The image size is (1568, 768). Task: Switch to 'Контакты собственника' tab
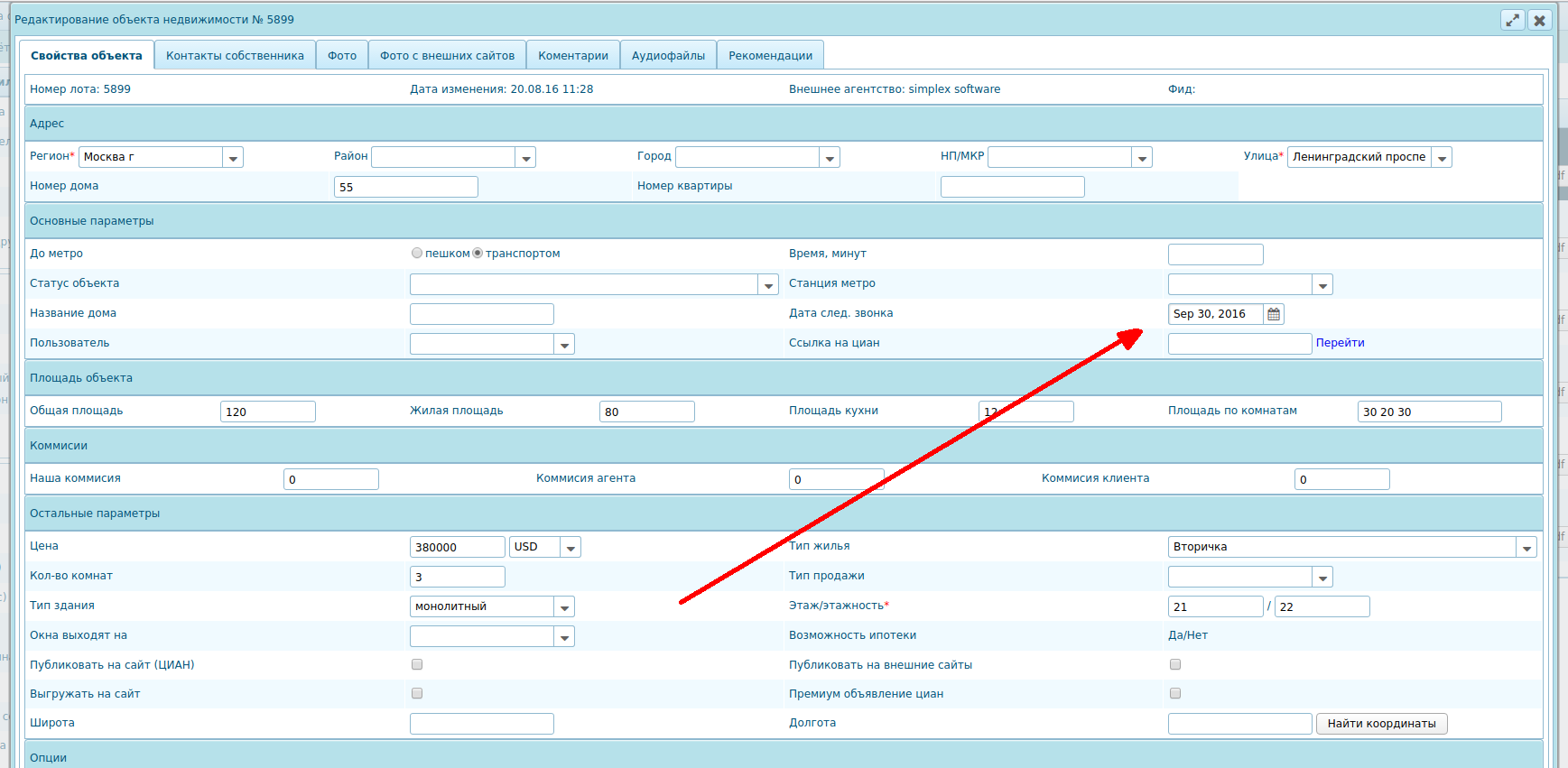(x=235, y=56)
